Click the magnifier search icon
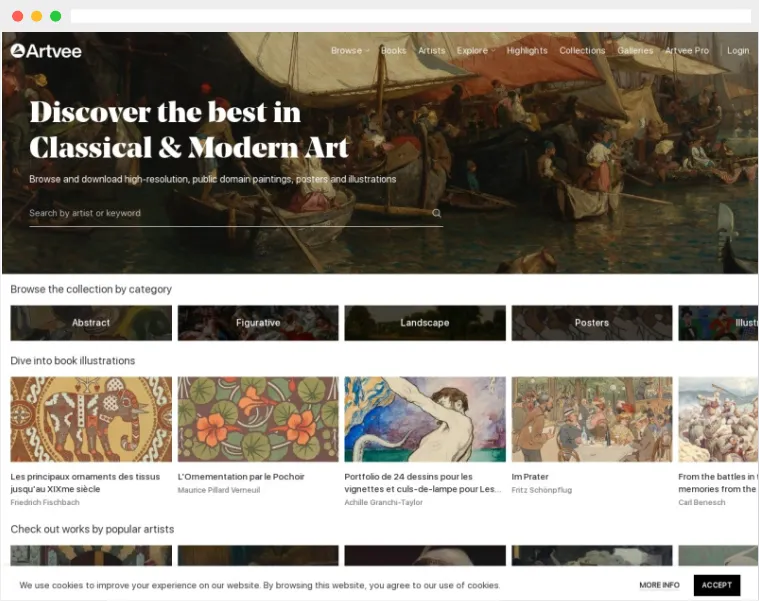This screenshot has width=759, height=601. (436, 213)
